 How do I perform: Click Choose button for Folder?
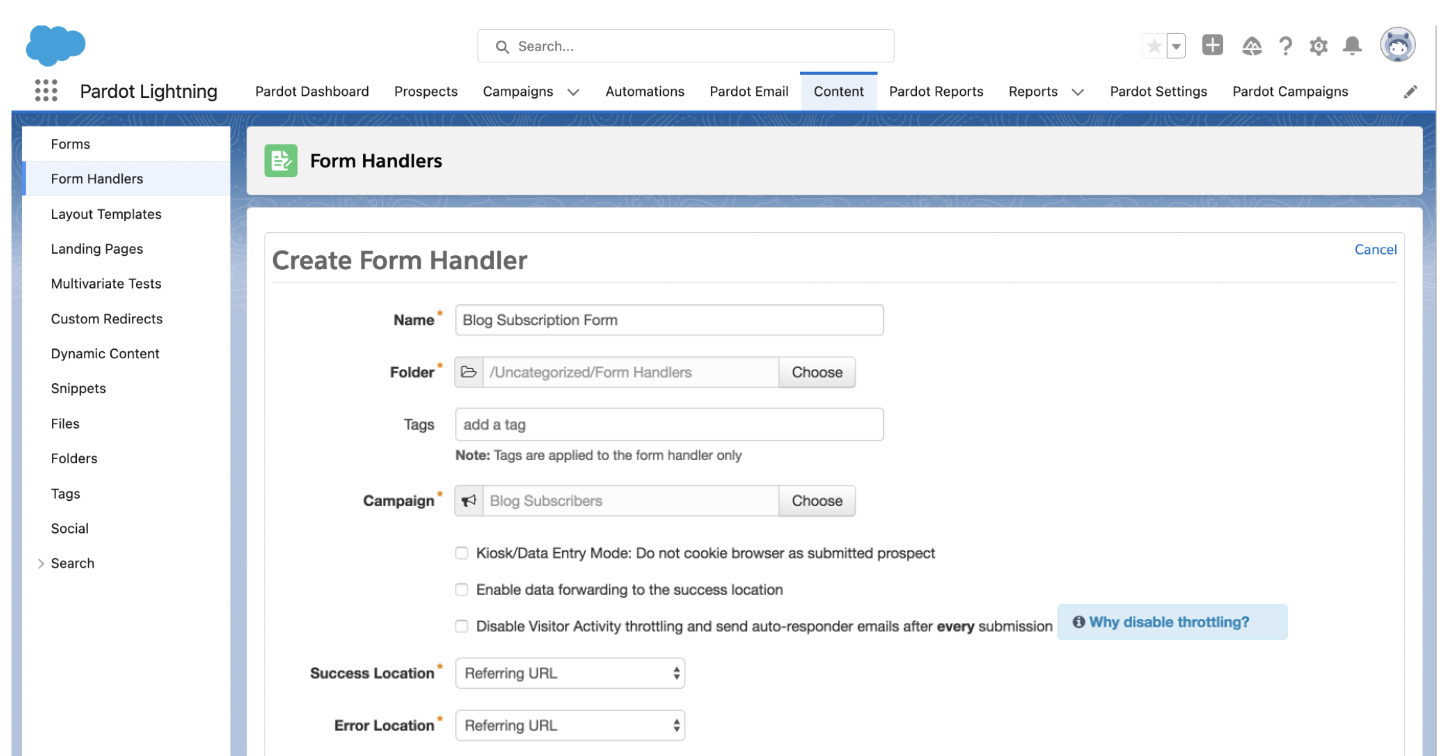817,372
